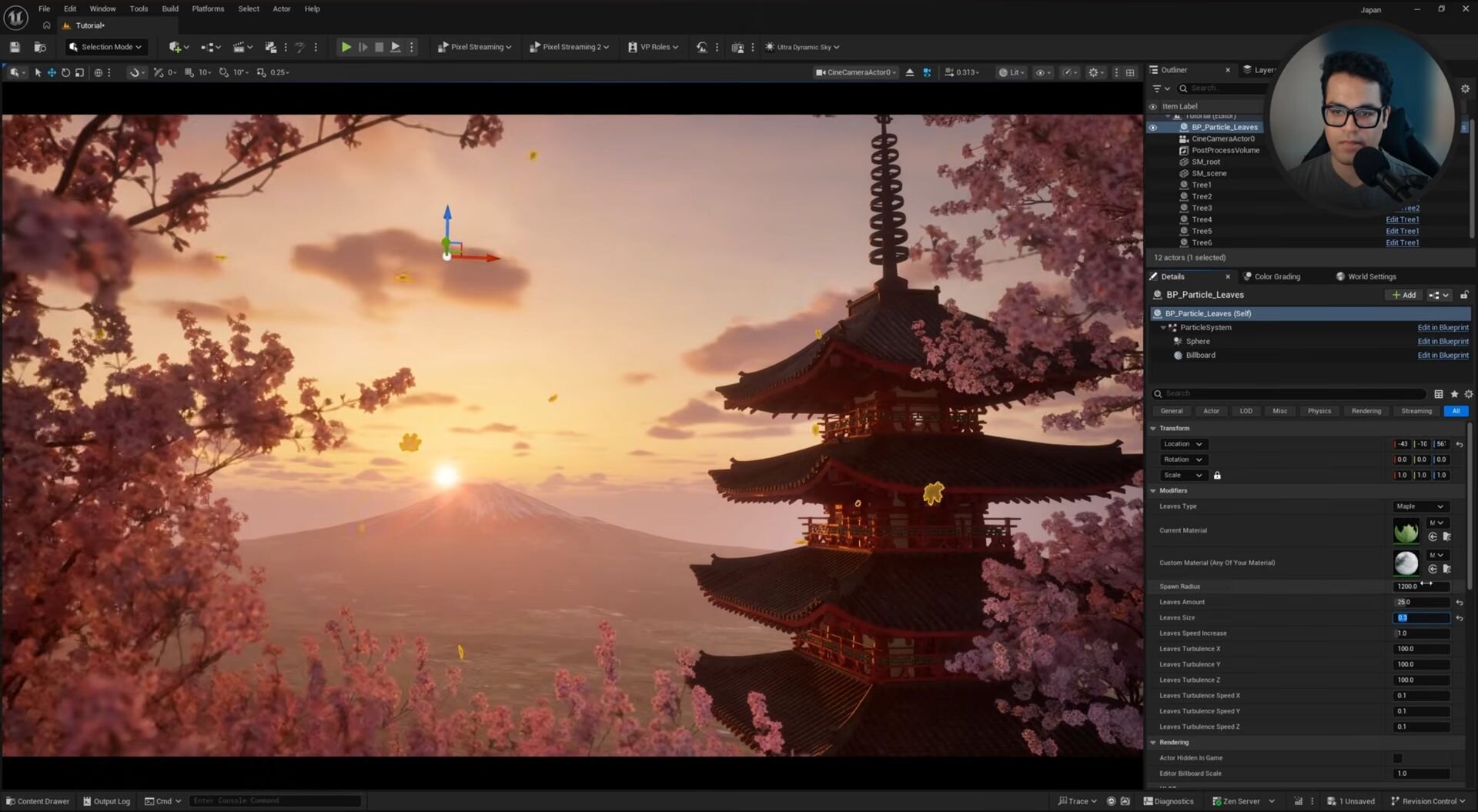Screen dimensions: 1478x812
Task: Enable Actor Hidden In Game checkbox
Action: pos(1397,758)
